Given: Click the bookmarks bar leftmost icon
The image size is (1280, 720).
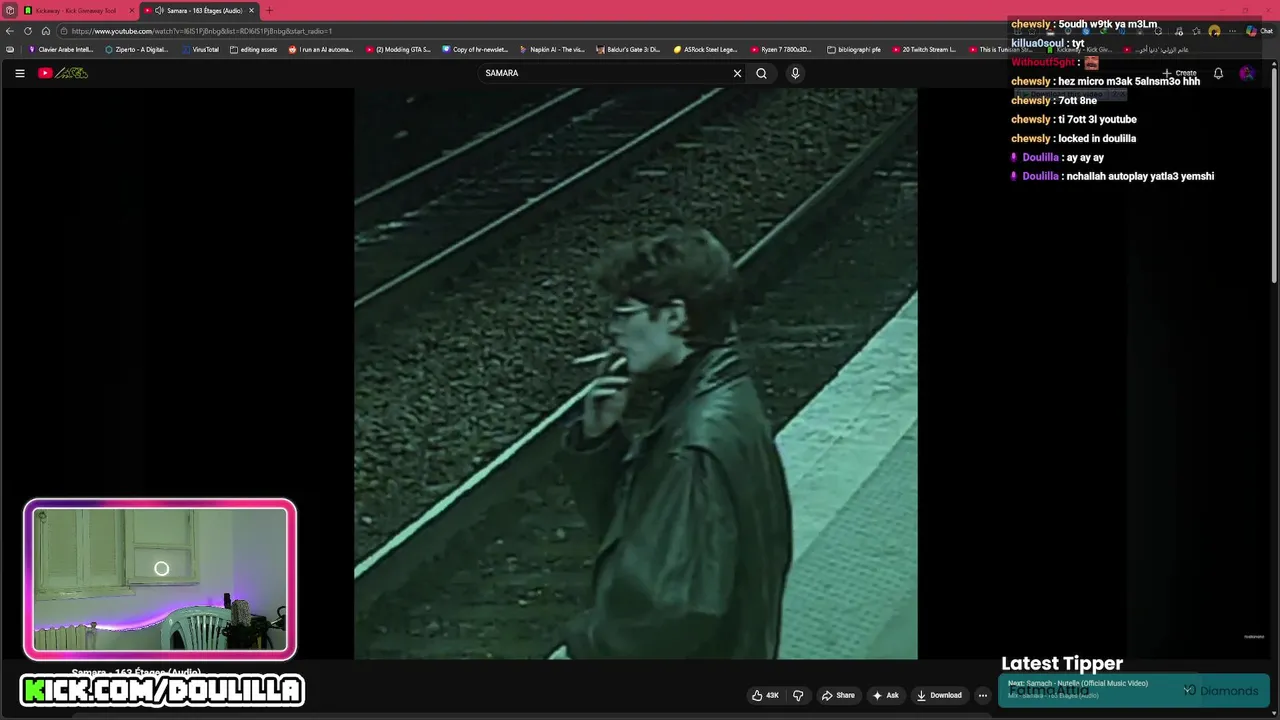Looking at the screenshot, I should point(10,49).
